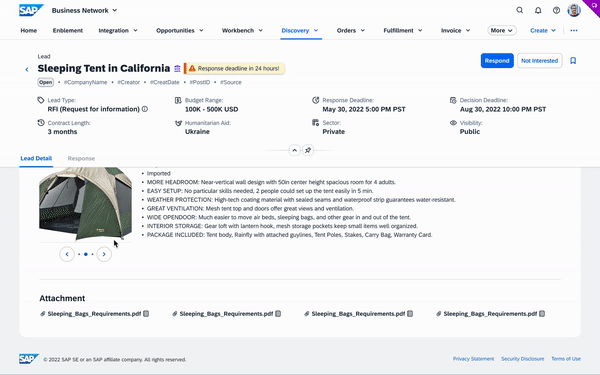The image size is (600, 375).
Task: Click the Visibility eye icon
Action: point(453,123)
